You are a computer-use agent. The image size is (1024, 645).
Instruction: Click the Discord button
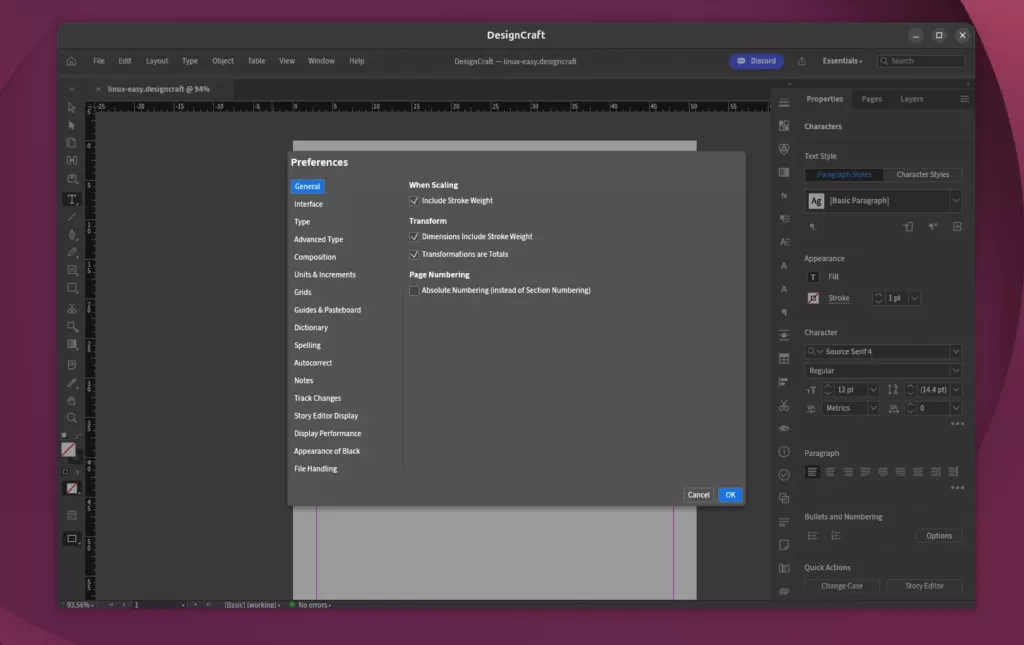point(756,61)
